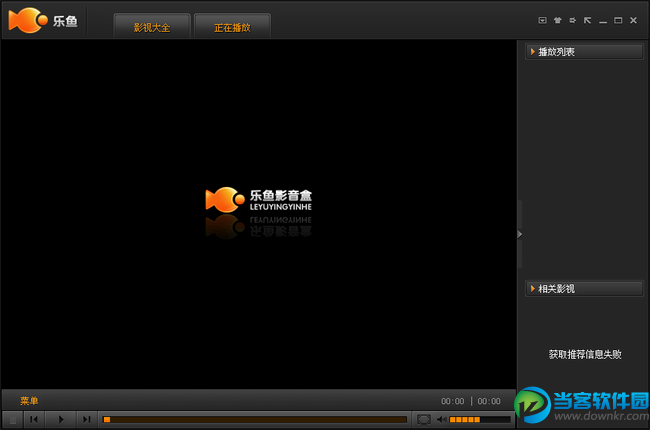
Task: Switch to the 正在播放 tab
Action: (232, 27)
